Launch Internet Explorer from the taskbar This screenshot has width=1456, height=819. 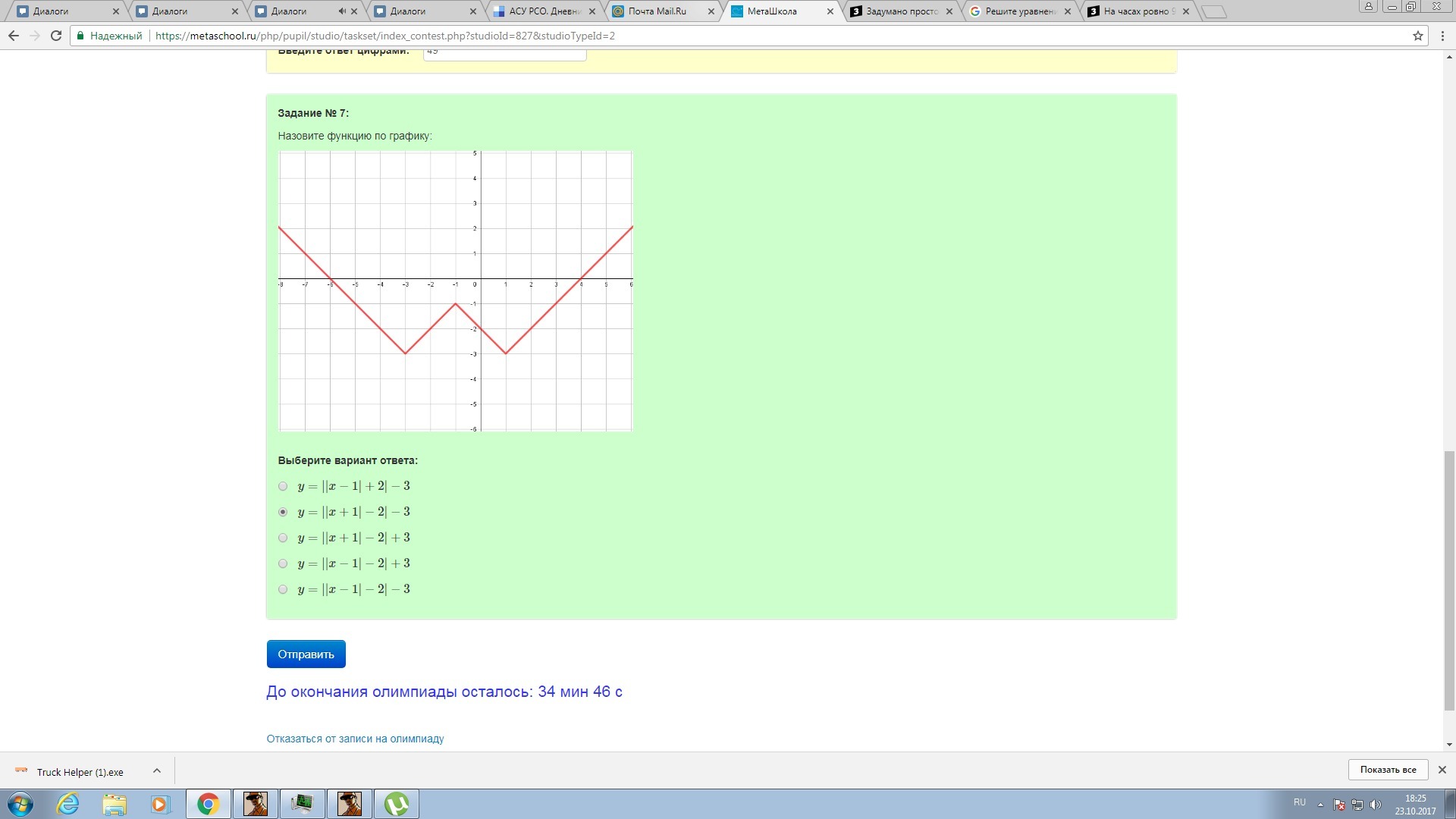67,804
